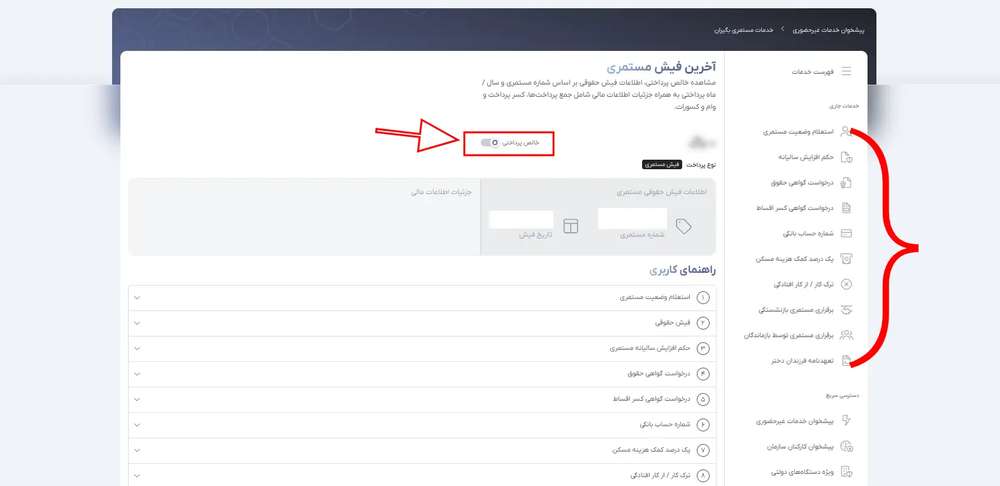
Task: Click the lightning icon for پیشخوان خدمات غیرحضوری
Action: point(846,421)
